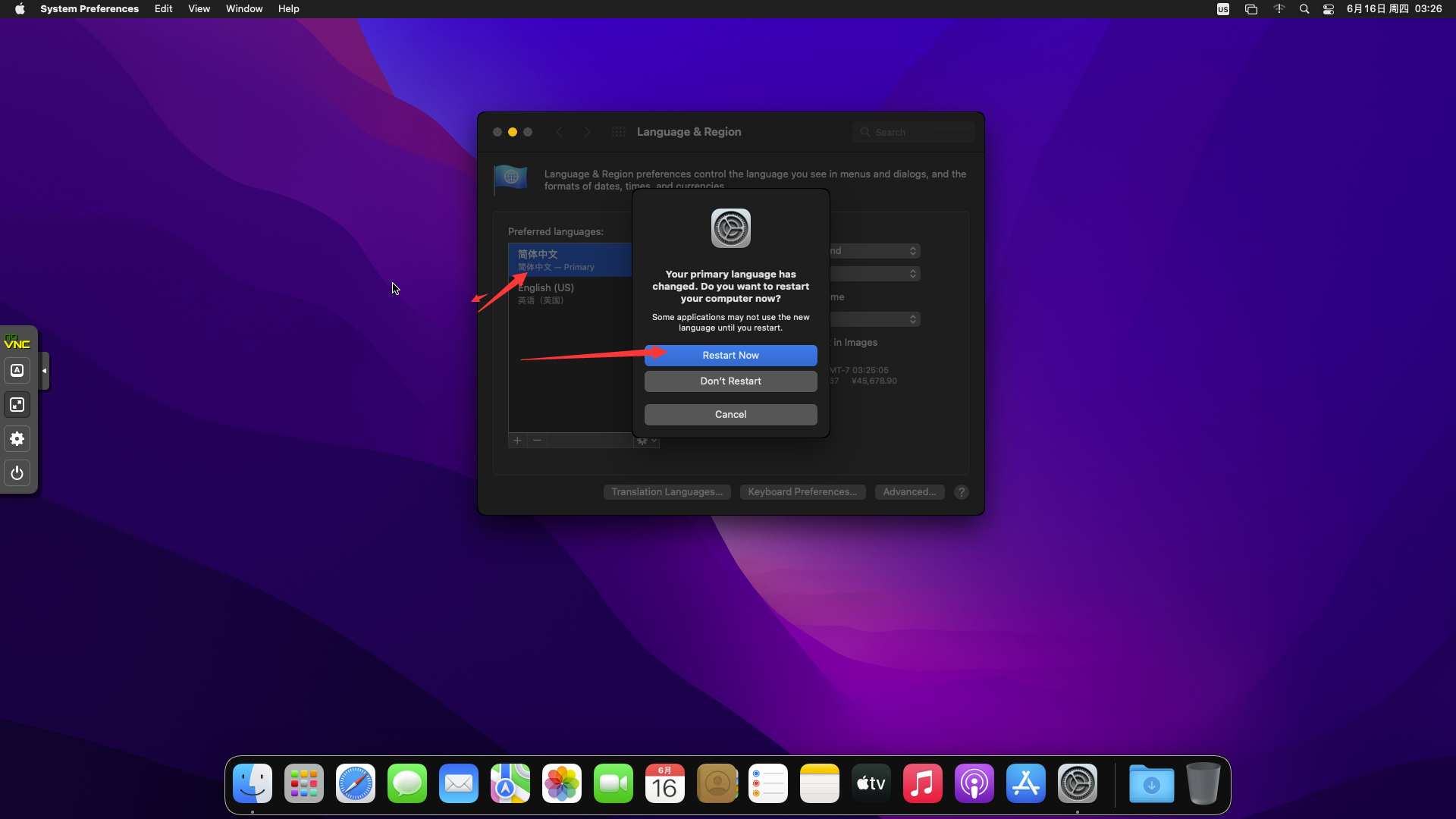Open Control Center in menu bar
Screen dimensions: 1456x819
coord(1329,9)
